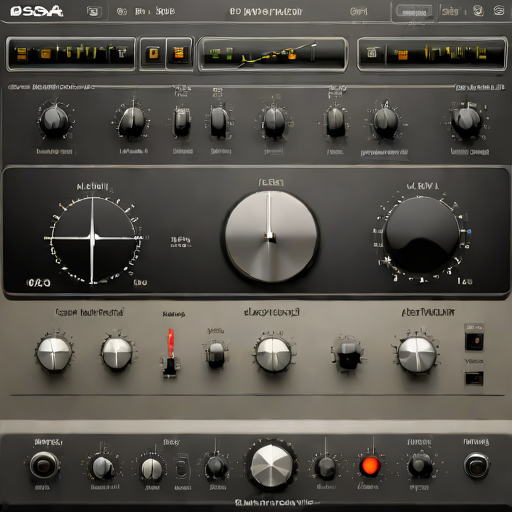Click the small black knob after the large faceted knob
This screenshot has width=512, height=512.
coord(326,468)
